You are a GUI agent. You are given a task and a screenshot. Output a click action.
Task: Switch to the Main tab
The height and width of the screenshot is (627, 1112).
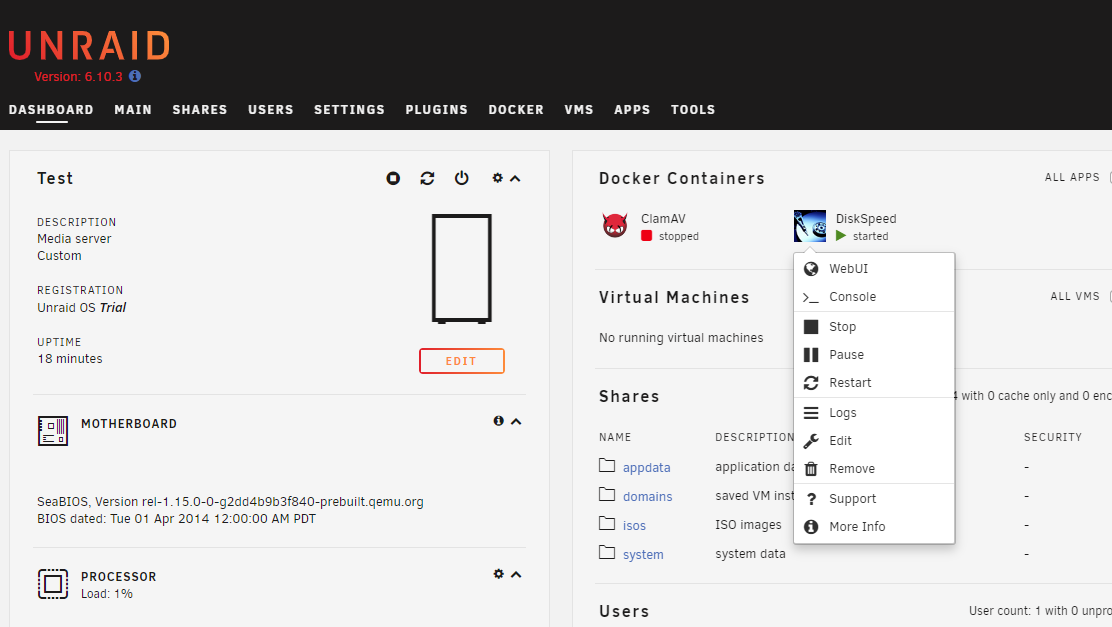[133, 110]
